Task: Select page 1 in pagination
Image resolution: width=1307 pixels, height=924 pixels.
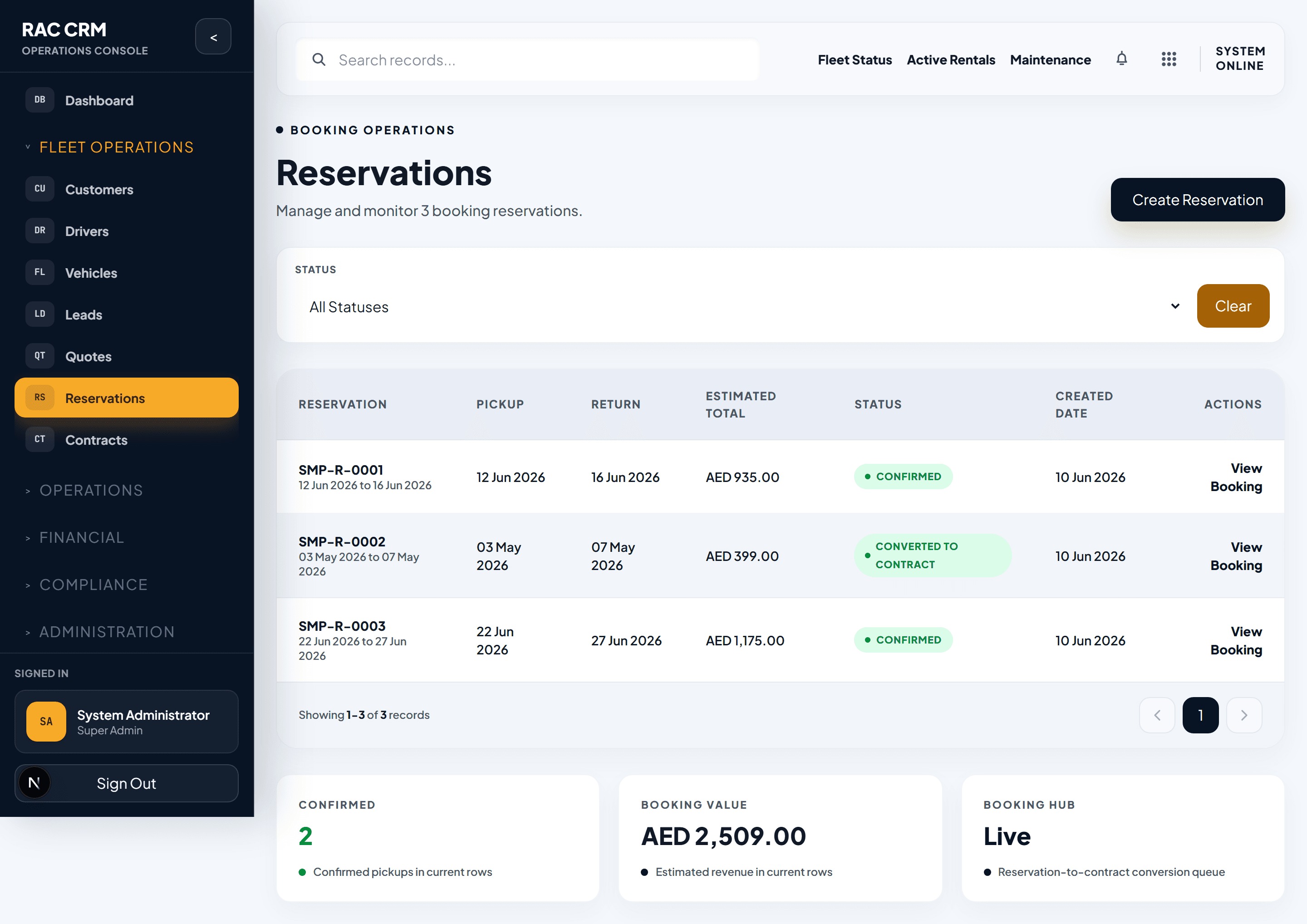Action: [x=1200, y=715]
